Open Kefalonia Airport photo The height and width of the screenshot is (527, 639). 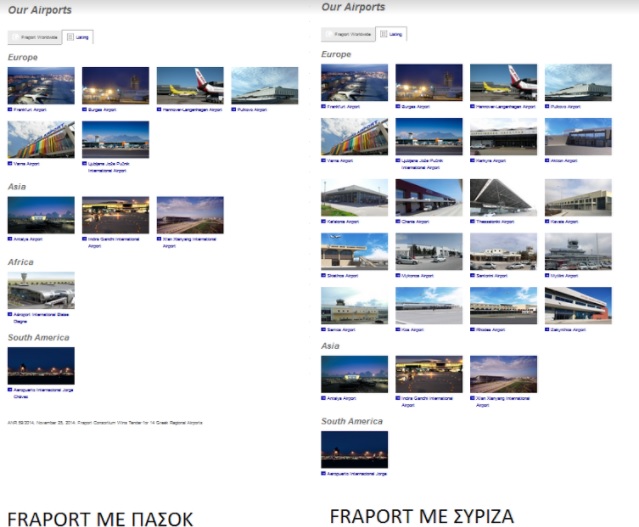click(355, 197)
